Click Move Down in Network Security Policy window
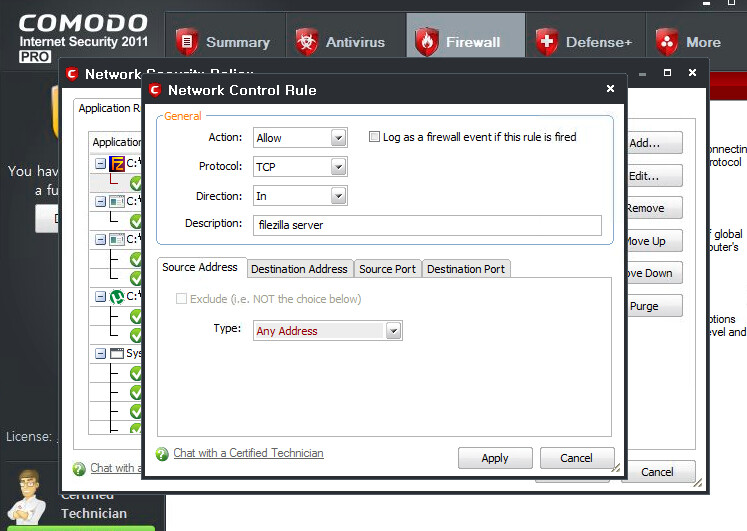 (x=655, y=273)
